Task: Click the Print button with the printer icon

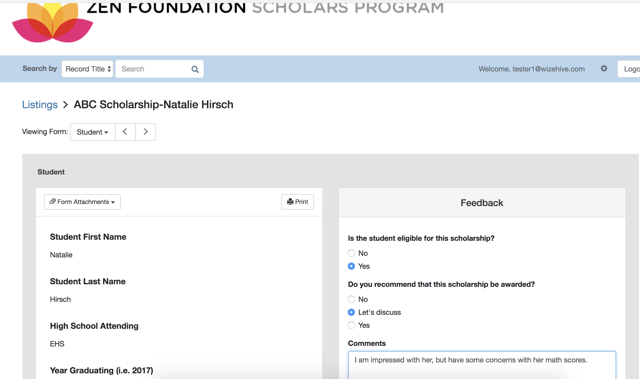Action: click(298, 202)
